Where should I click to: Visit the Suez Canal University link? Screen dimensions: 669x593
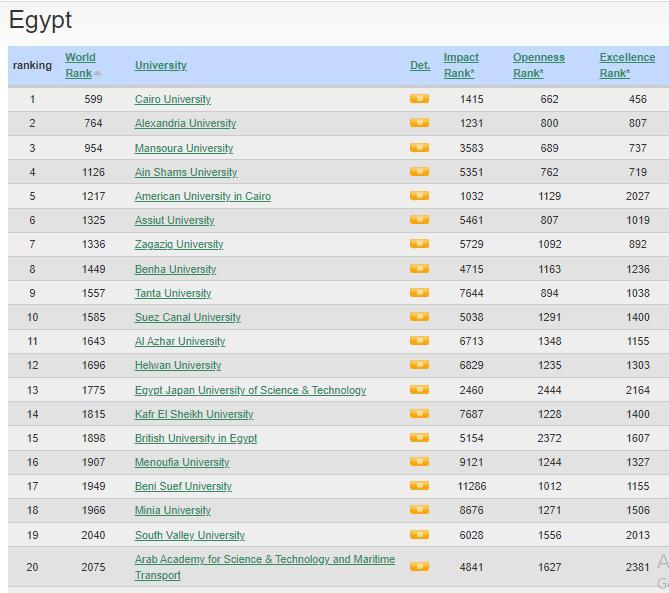(188, 317)
